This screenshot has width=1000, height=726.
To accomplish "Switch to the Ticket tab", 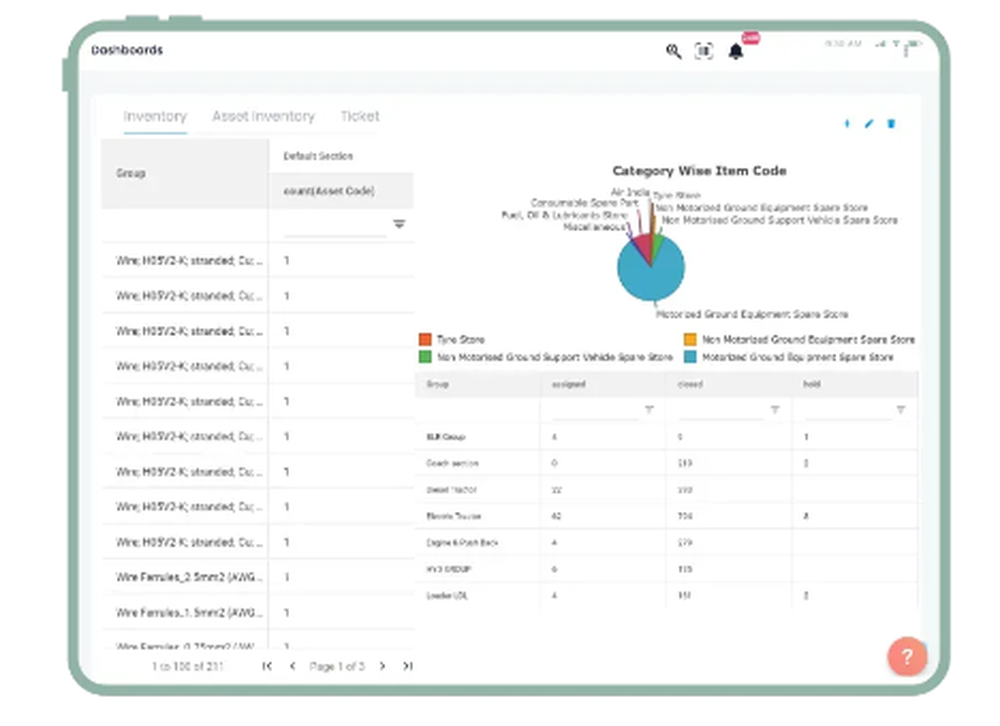I will pos(360,117).
